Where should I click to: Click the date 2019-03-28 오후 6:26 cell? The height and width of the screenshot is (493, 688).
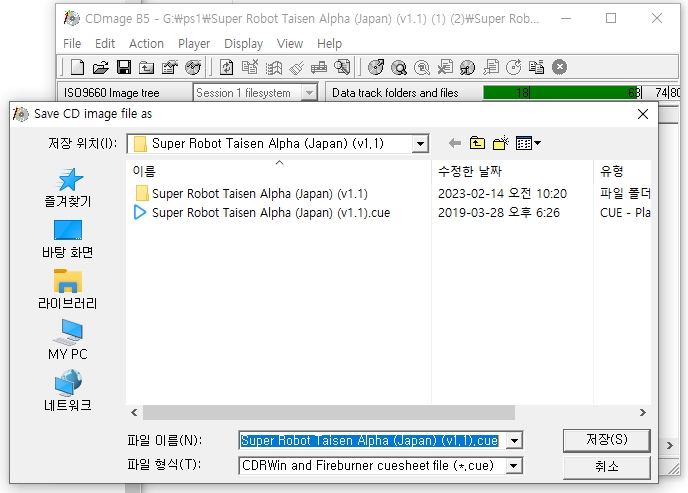[499, 213]
